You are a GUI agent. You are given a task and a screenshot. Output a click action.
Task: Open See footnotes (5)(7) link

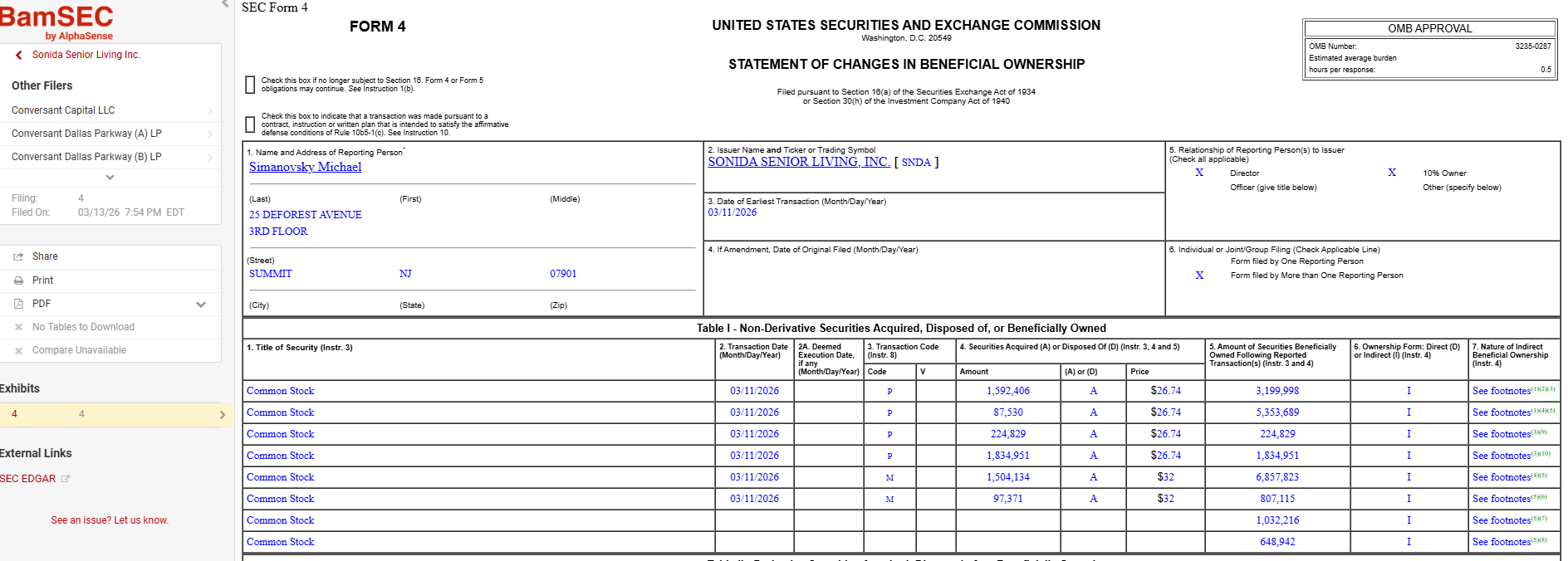[1510, 520]
